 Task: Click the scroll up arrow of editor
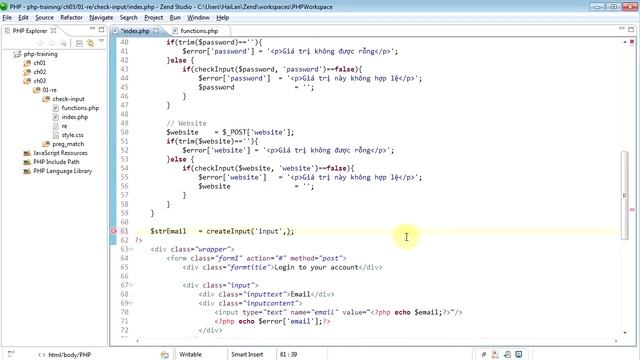pos(624,42)
